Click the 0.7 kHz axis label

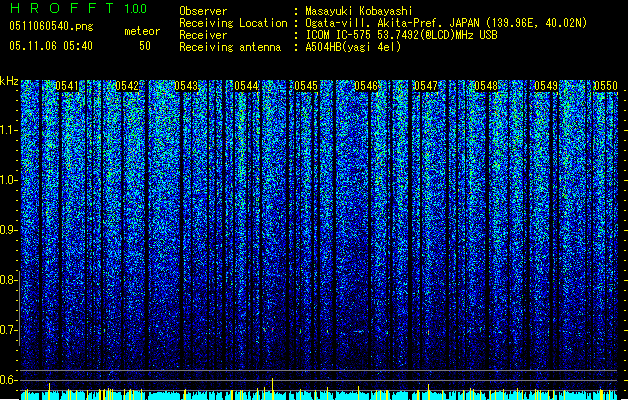8,330
